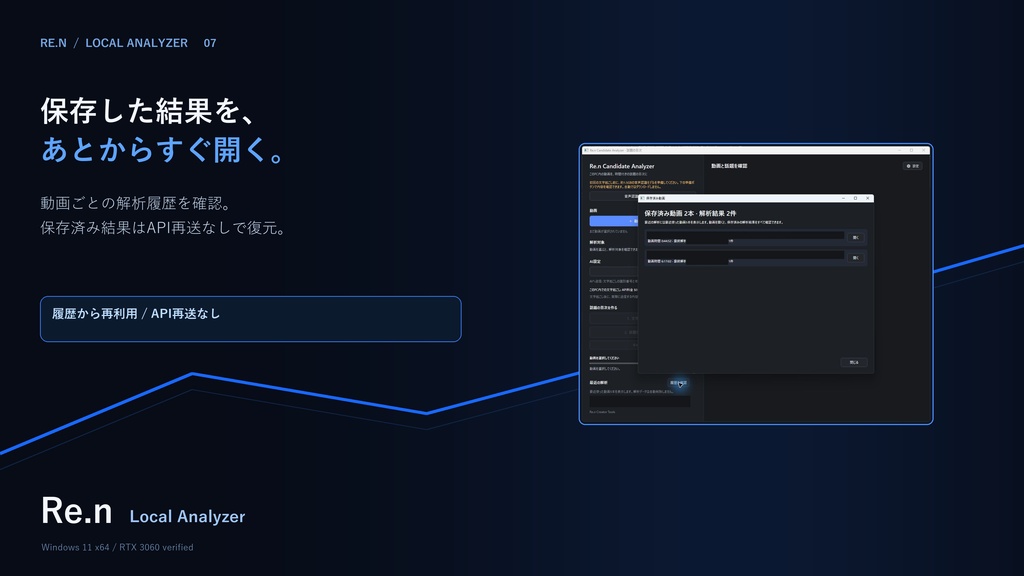Click 閉じる in the saved videos dialog
This screenshot has width=1024, height=576.
point(854,362)
